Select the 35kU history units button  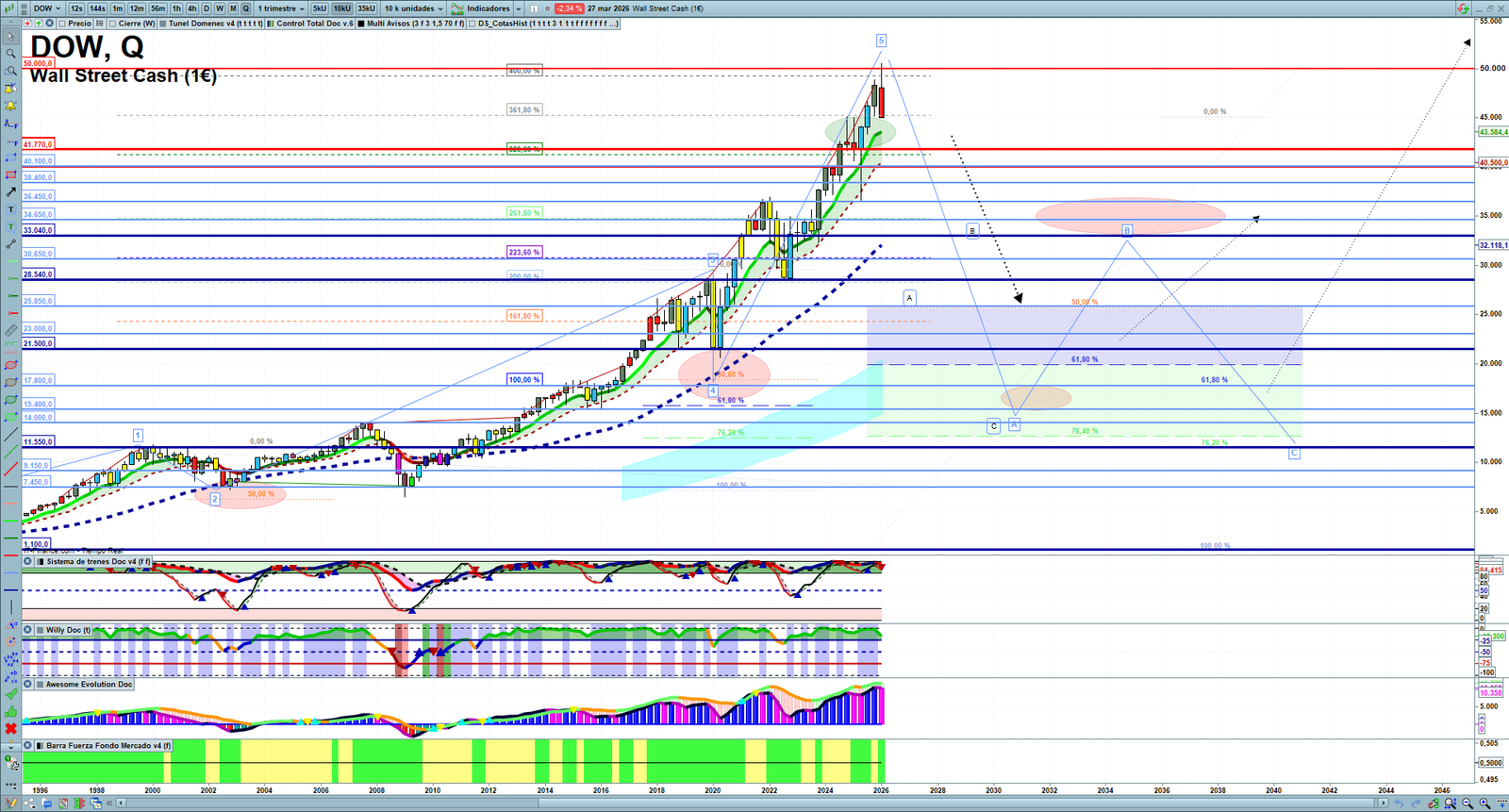tap(366, 8)
